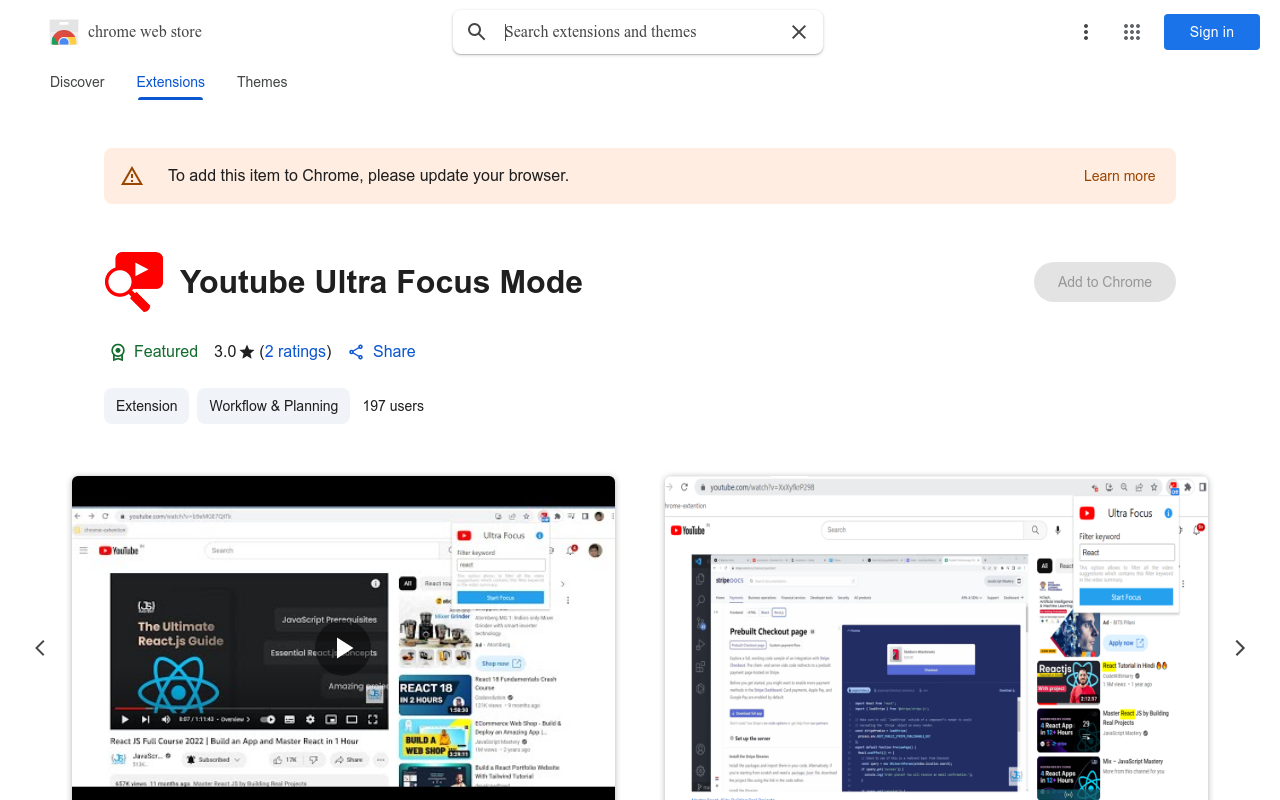The height and width of the screenshot is (800, 1280).
Task: Click the Youtube Ultra Focus Mode extension icon
Action: [134, 282]
